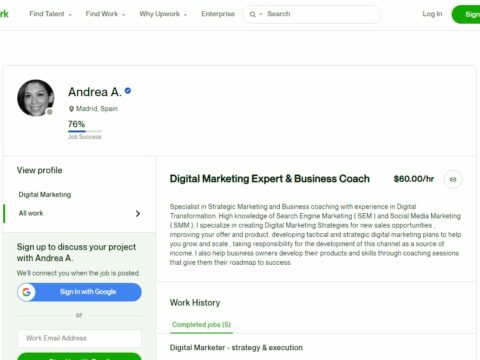Open Andrea's profile photo
This screenshot has width=480, height=360.
tap(35, 98)
